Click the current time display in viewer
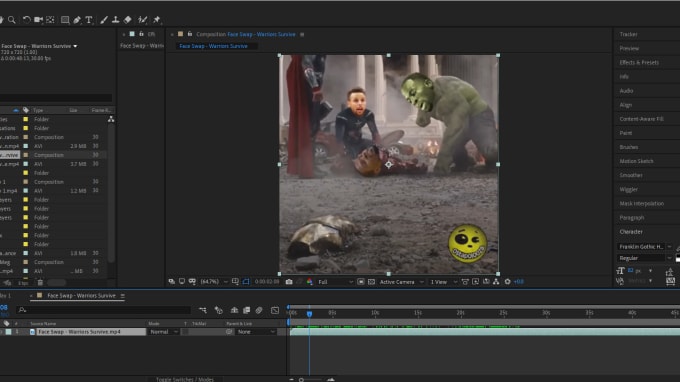Screen dimensions: 680x382 coord(267,282)
